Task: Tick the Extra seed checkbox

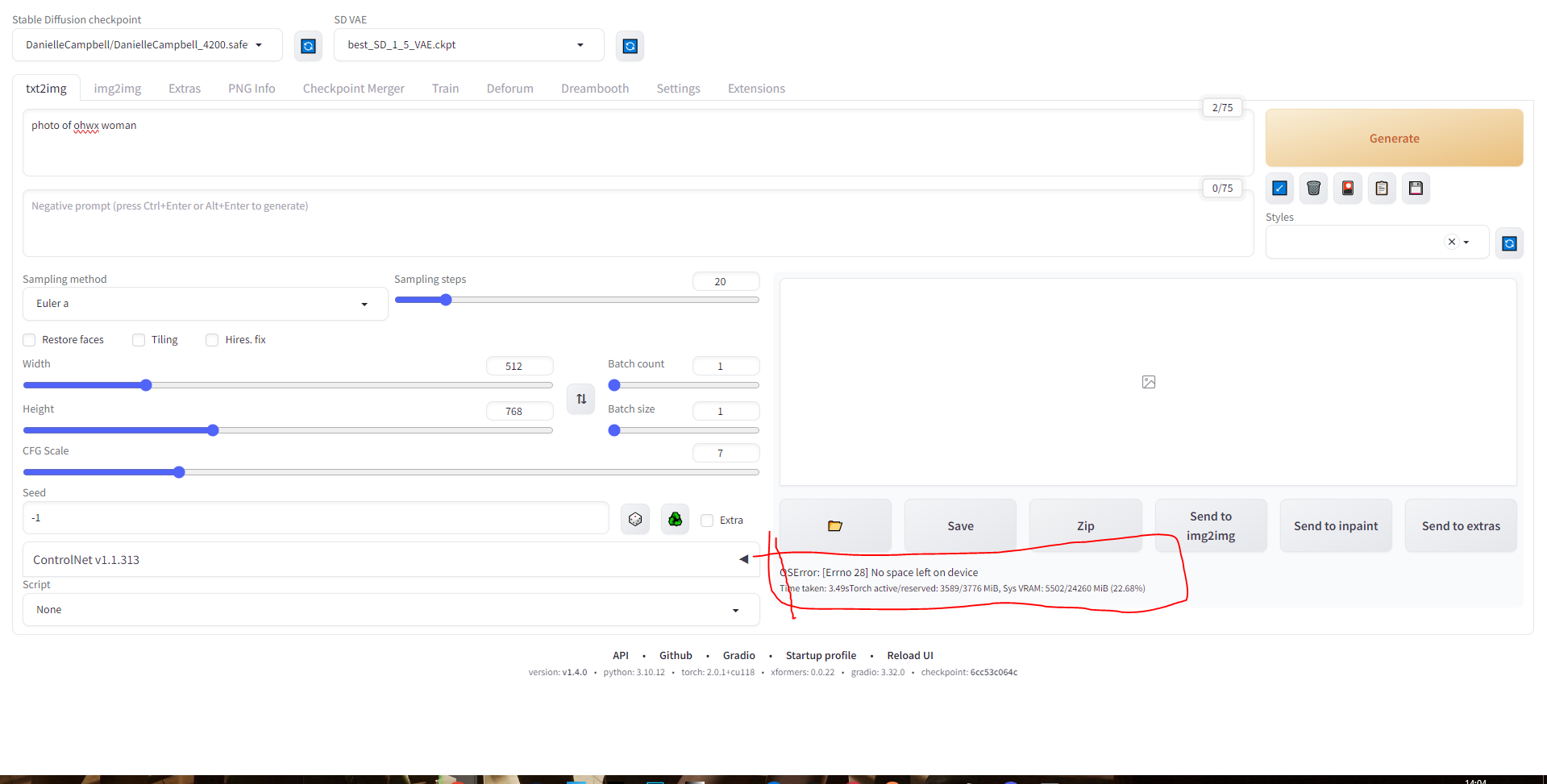Action: pos(707,521)
